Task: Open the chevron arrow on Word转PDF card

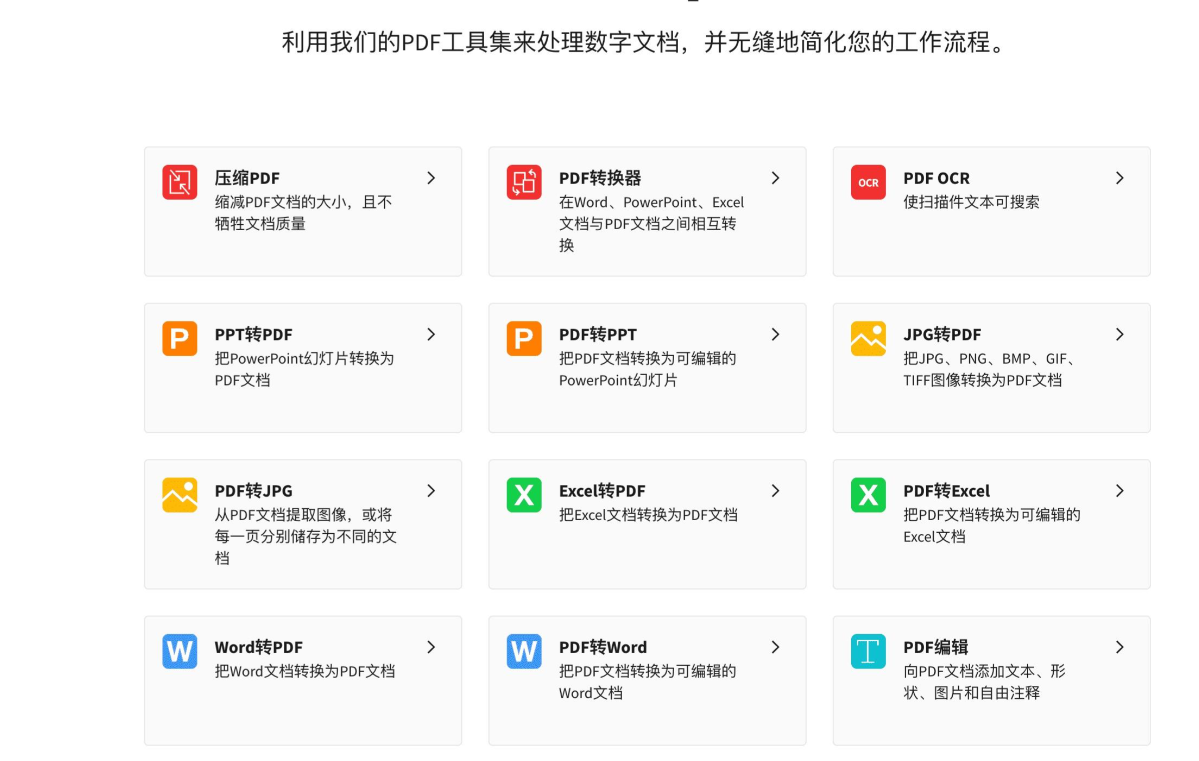Action: [431, 647]
